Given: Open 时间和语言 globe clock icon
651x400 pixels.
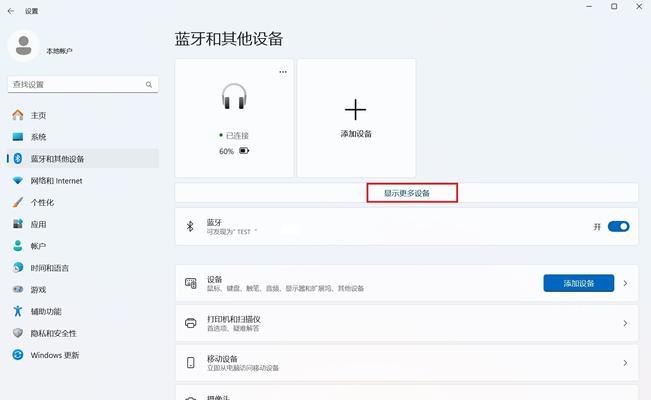Looking at the screenshot, I should 18,267.
